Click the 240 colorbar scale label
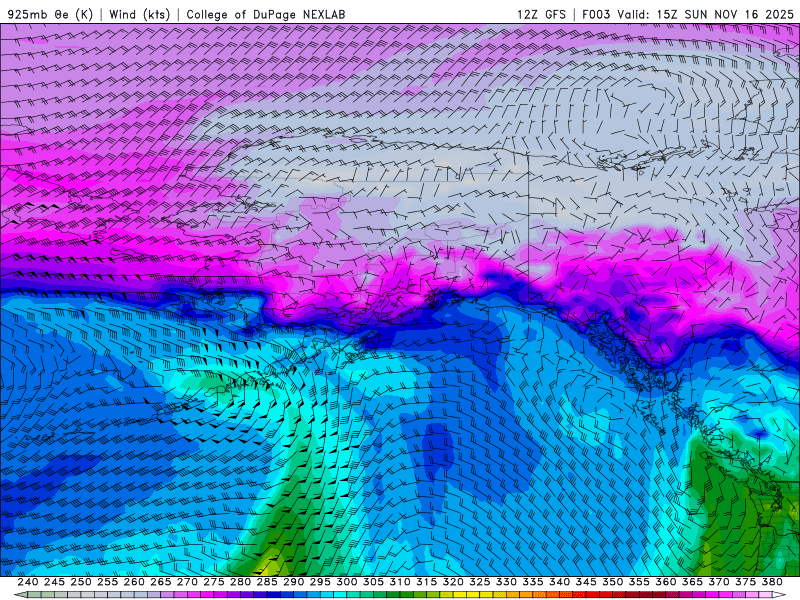The image size is (800, 600). (x=28, y=582)
